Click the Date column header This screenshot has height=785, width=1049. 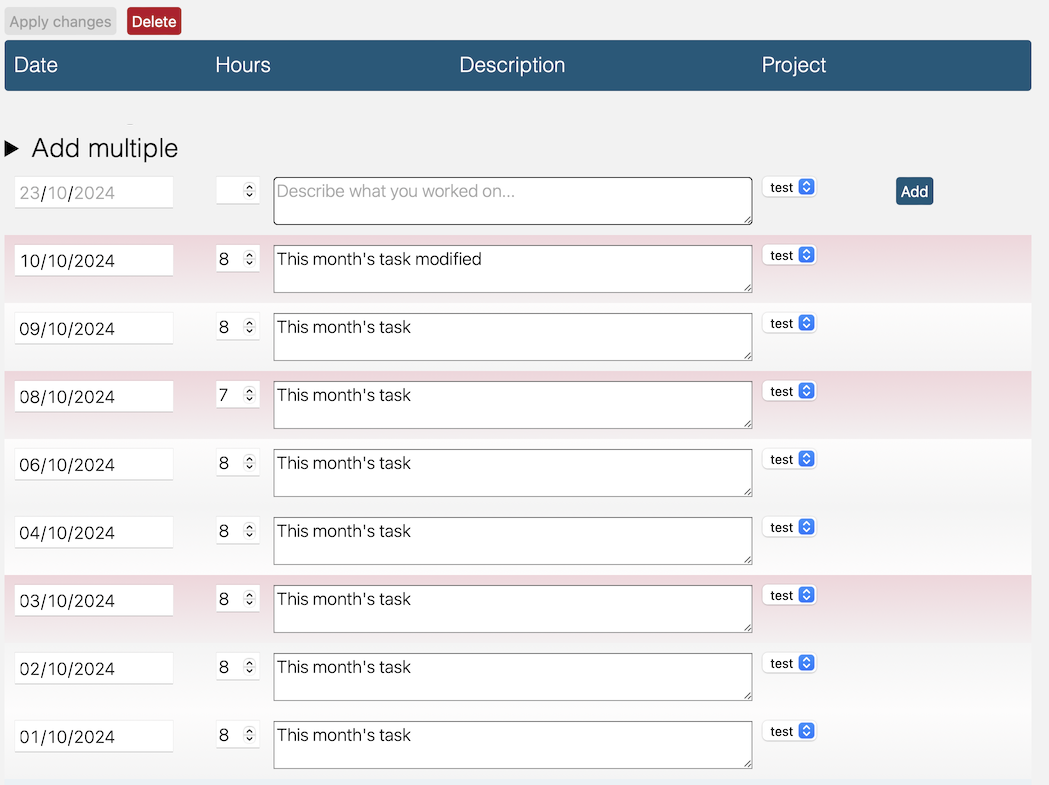(35, 65)
